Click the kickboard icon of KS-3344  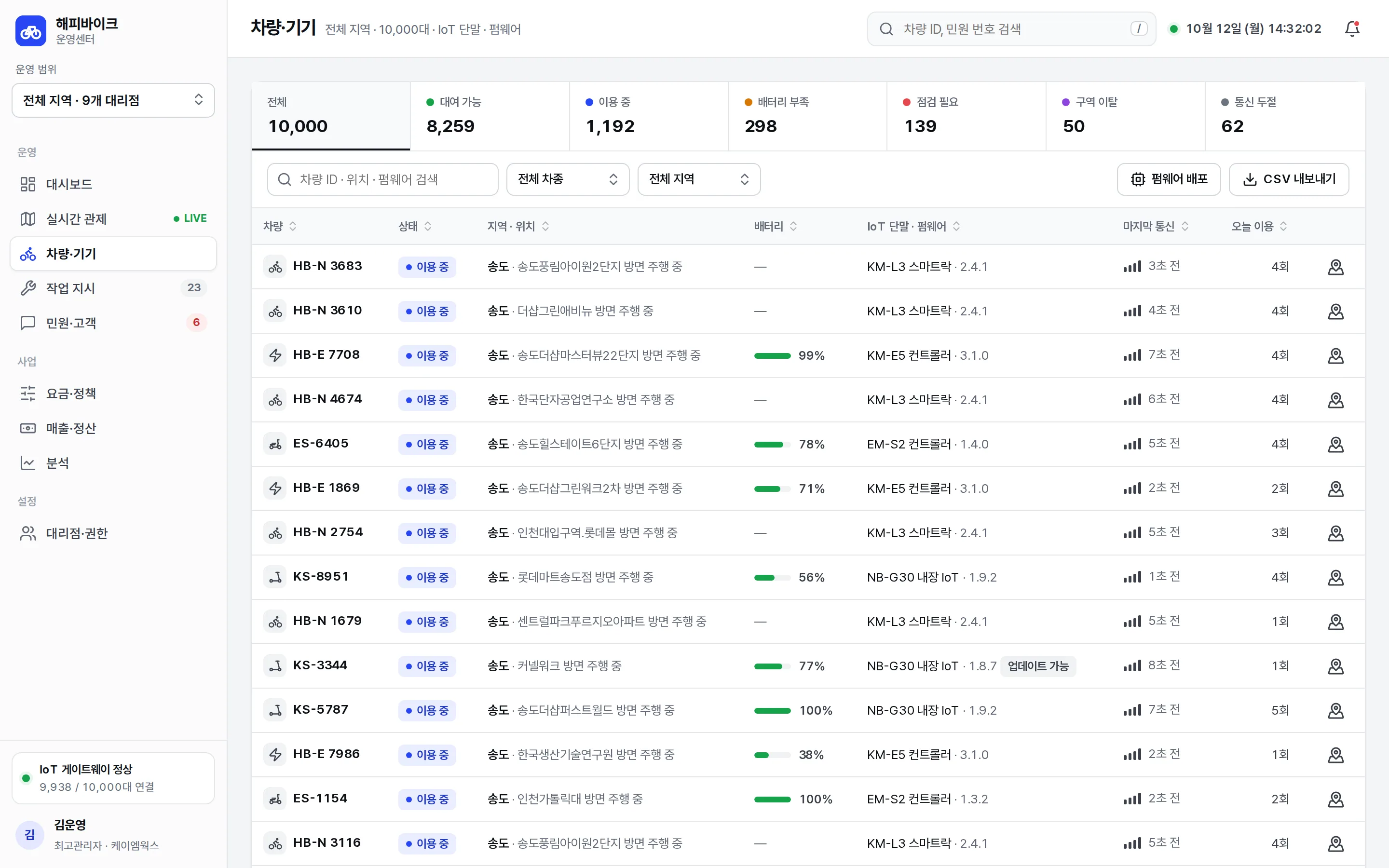(x=275, y=666)
